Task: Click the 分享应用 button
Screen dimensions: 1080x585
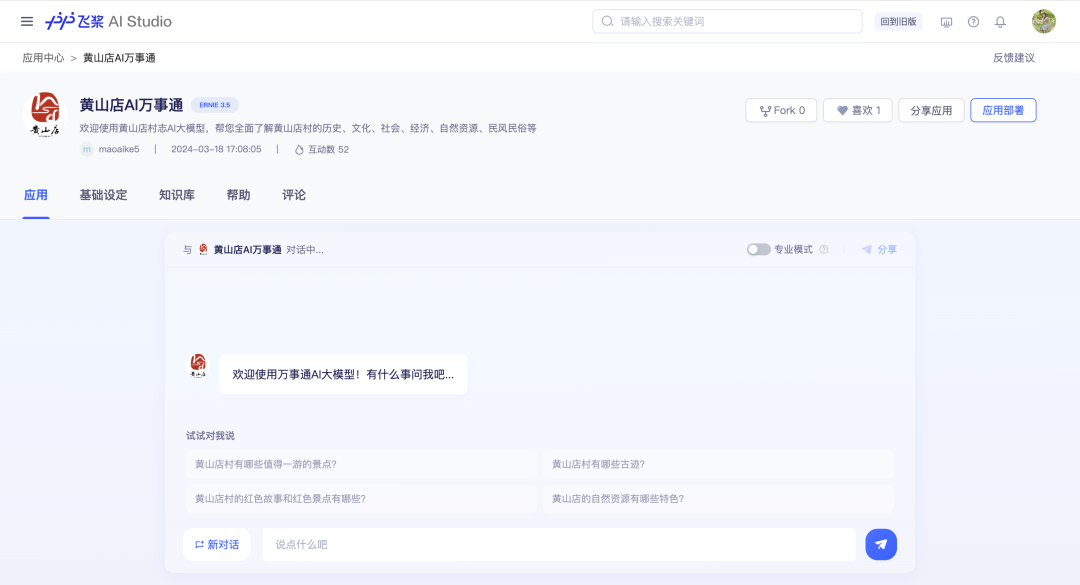Action: click(931, 110)
